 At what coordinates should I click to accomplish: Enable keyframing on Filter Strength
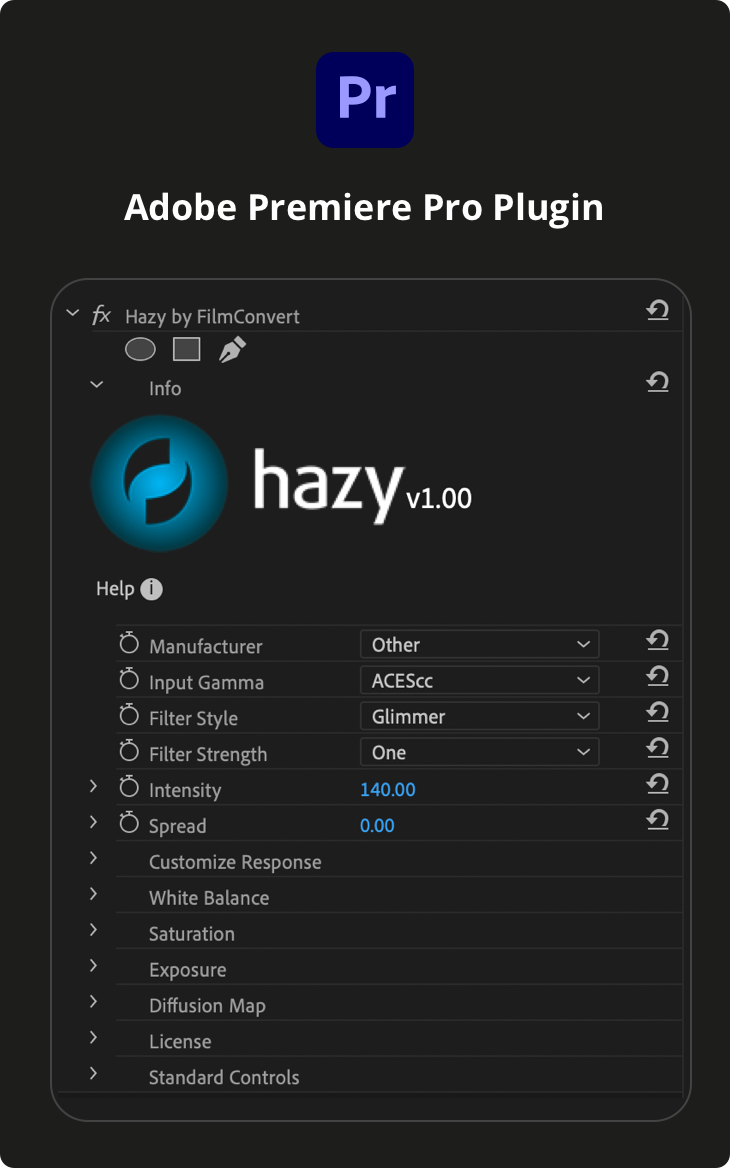tap(129, 750)
